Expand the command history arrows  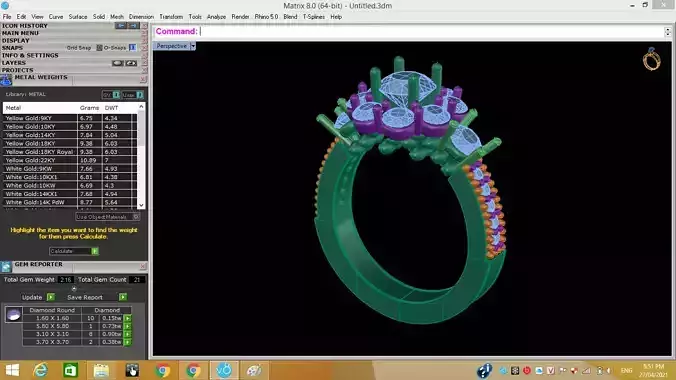click(x=668, y=31)
